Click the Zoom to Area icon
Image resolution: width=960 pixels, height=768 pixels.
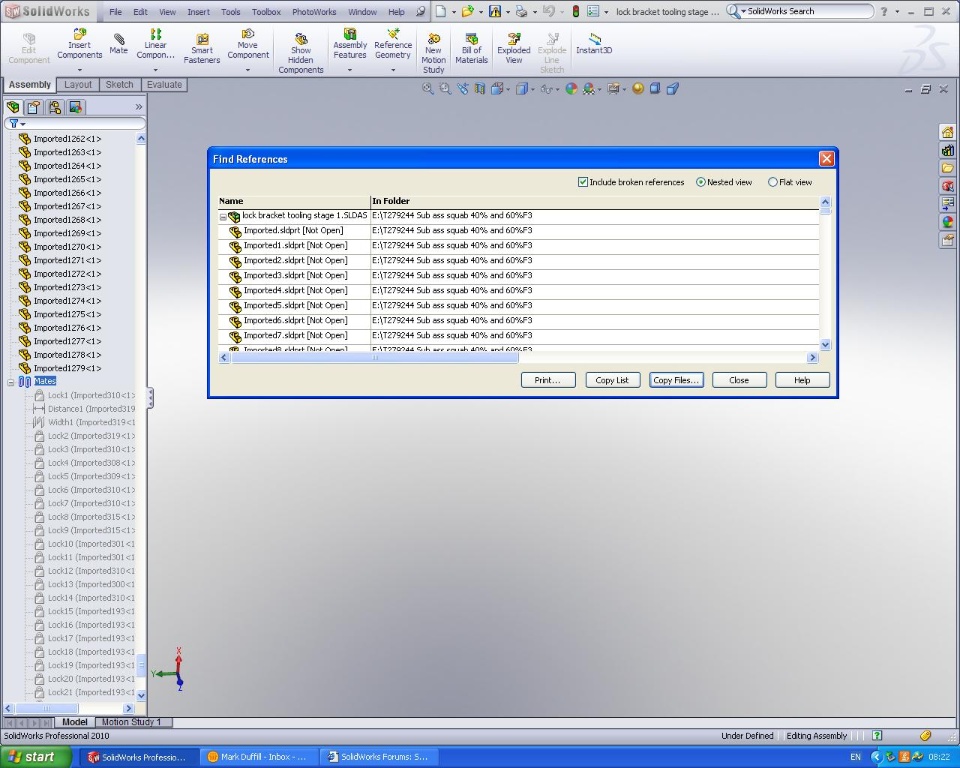[445, 89]
